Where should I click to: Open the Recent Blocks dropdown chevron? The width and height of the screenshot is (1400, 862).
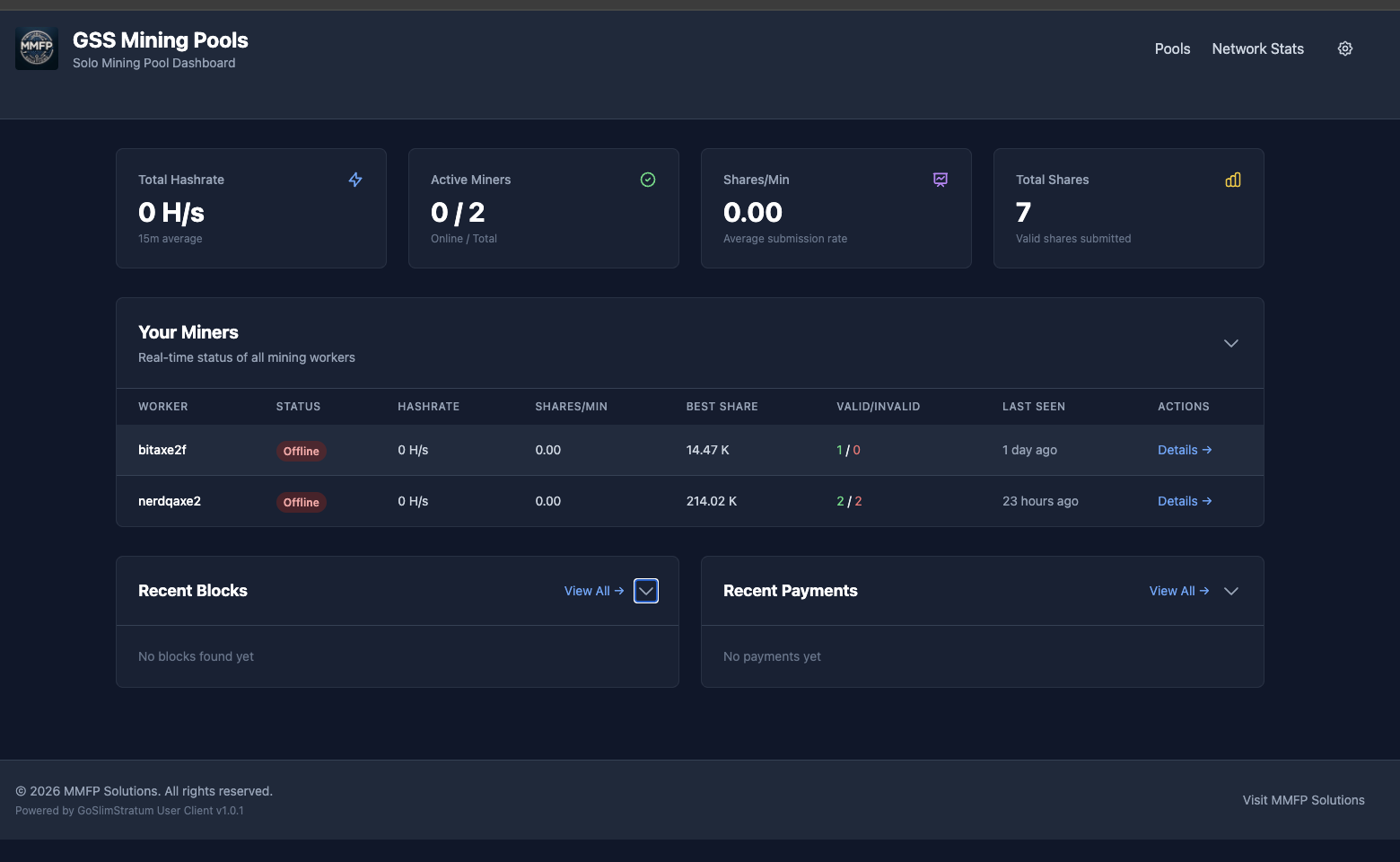coord(645,591)
